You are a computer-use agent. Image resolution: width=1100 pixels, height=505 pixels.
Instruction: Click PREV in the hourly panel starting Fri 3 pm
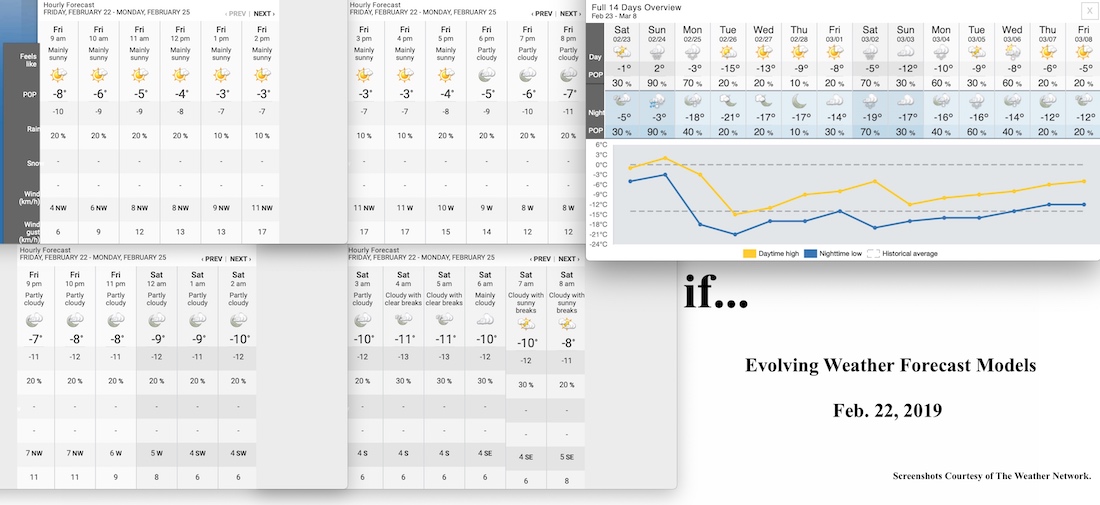tap(542, 13)
